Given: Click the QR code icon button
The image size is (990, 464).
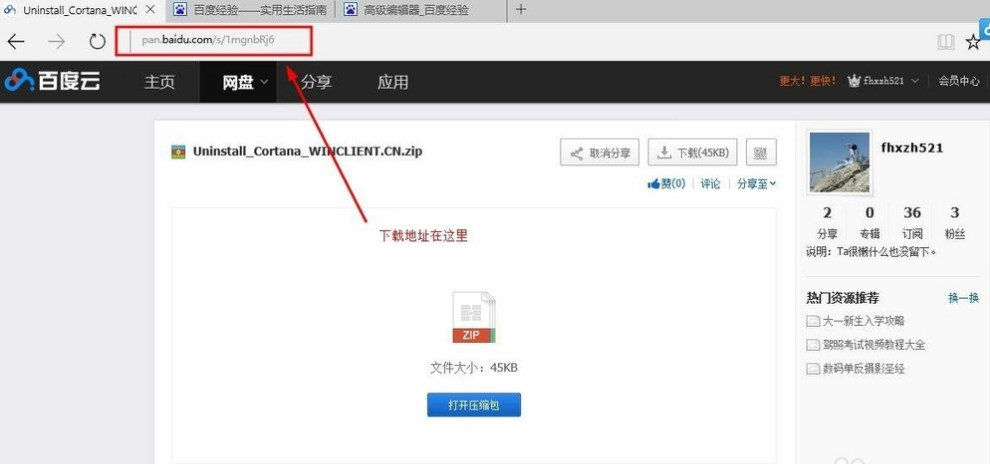Looking at the screenshot, I should pos(761,153).
